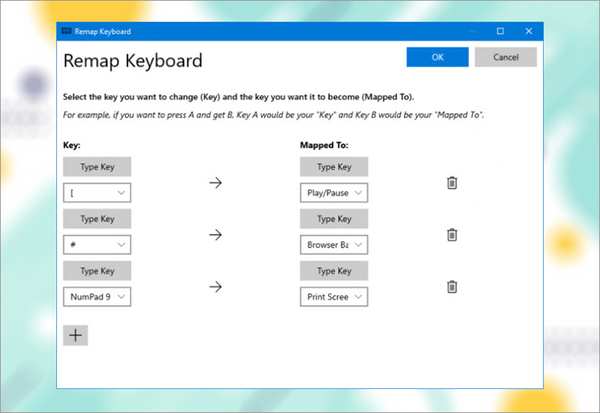Open the NumPad 9 key dropdown

point(97,297)
